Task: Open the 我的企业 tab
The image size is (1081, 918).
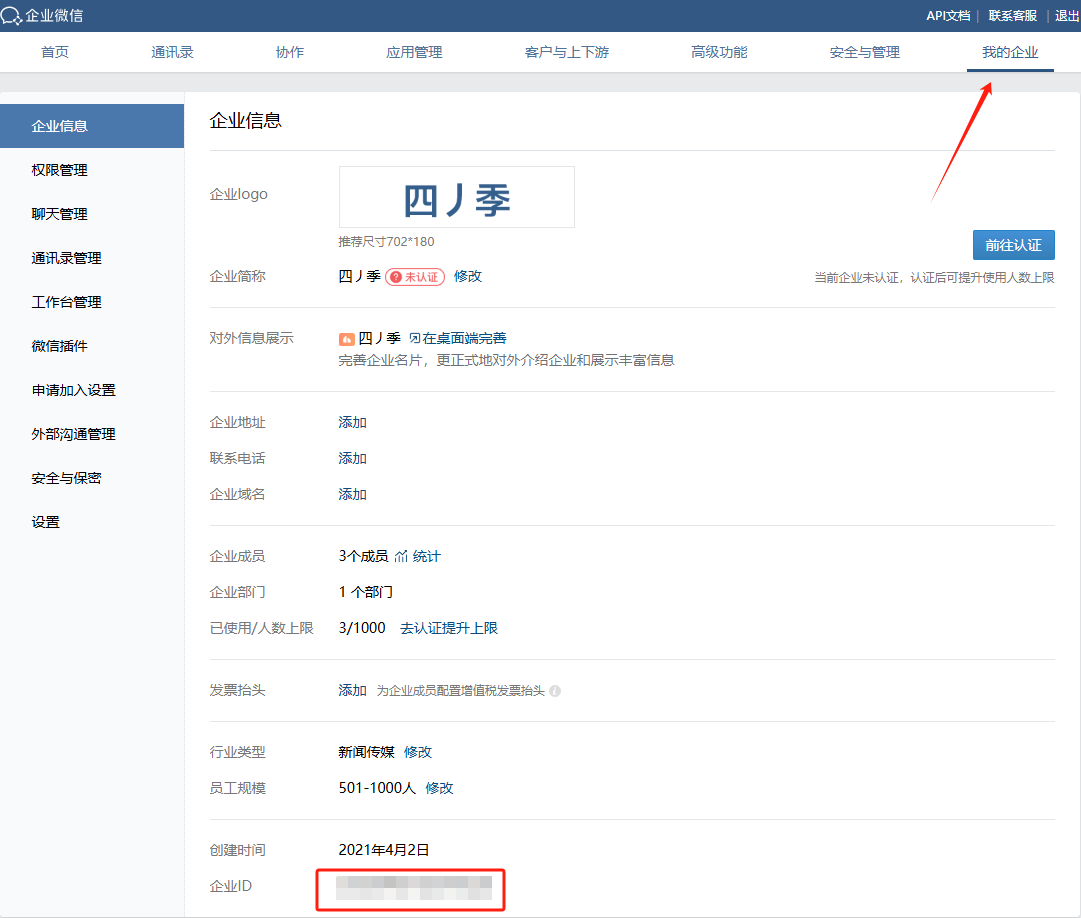Action: pos(1009,52)
